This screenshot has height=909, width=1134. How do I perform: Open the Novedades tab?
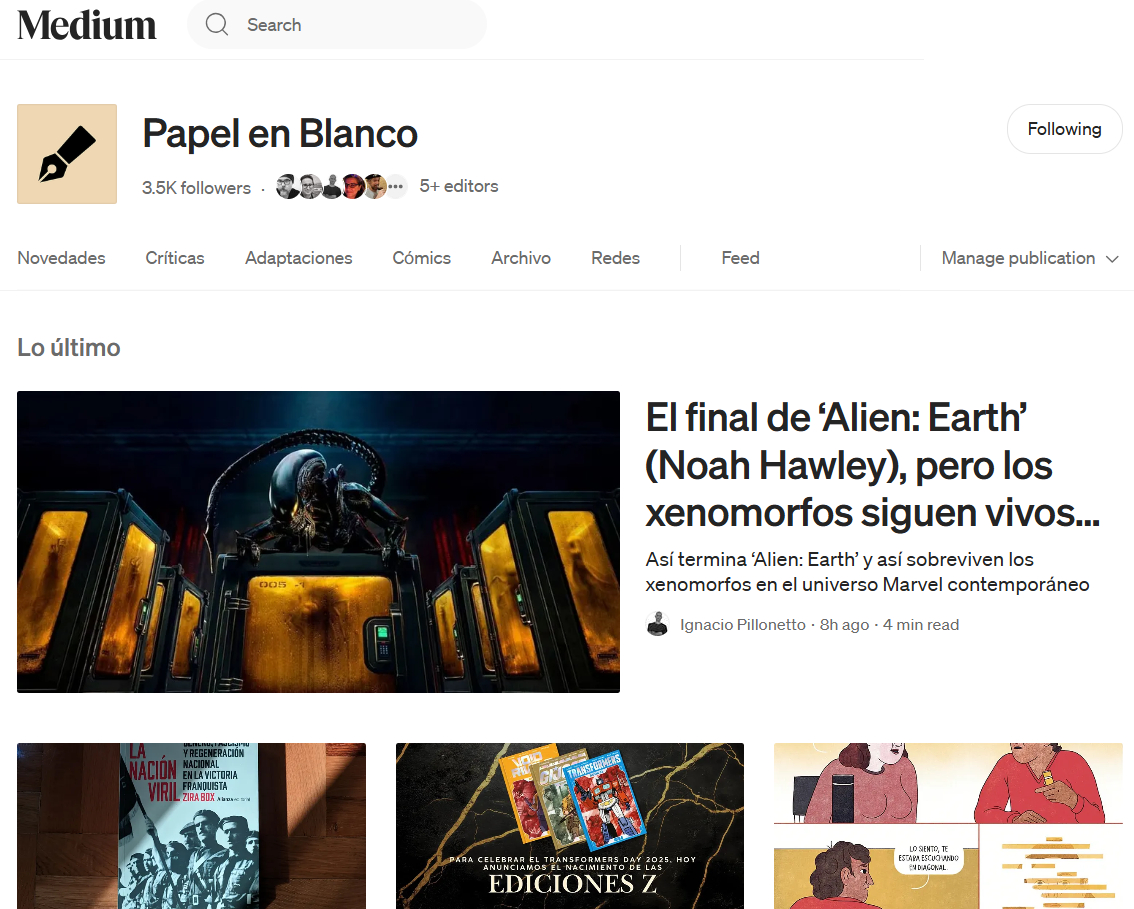(x=61, y=258)
